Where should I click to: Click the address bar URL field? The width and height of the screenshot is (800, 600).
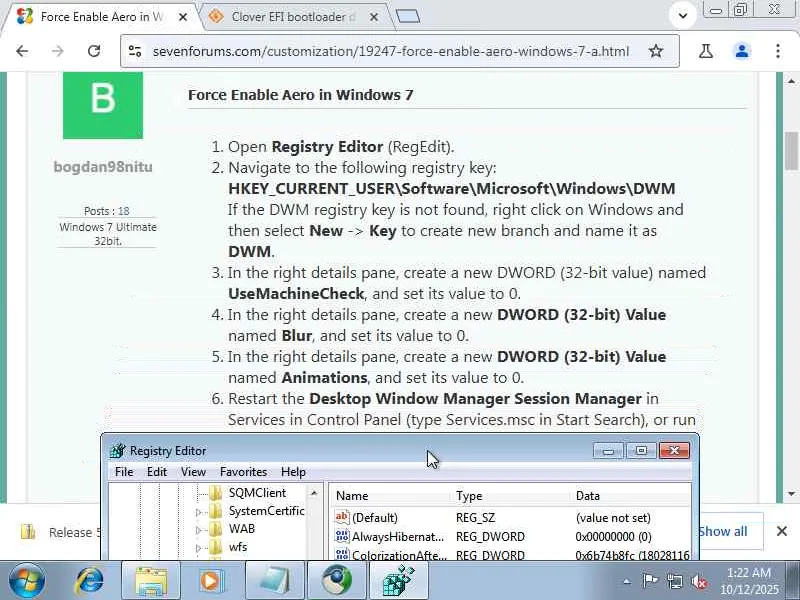click(x=391, y=51)
